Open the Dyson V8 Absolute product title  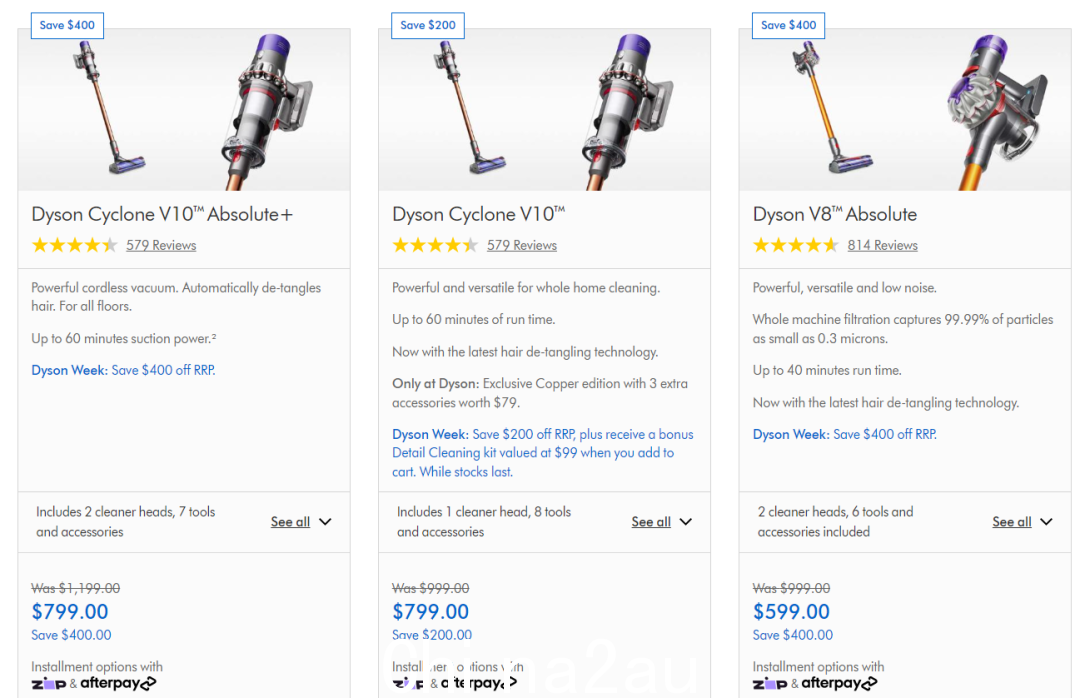coord(835,214)
